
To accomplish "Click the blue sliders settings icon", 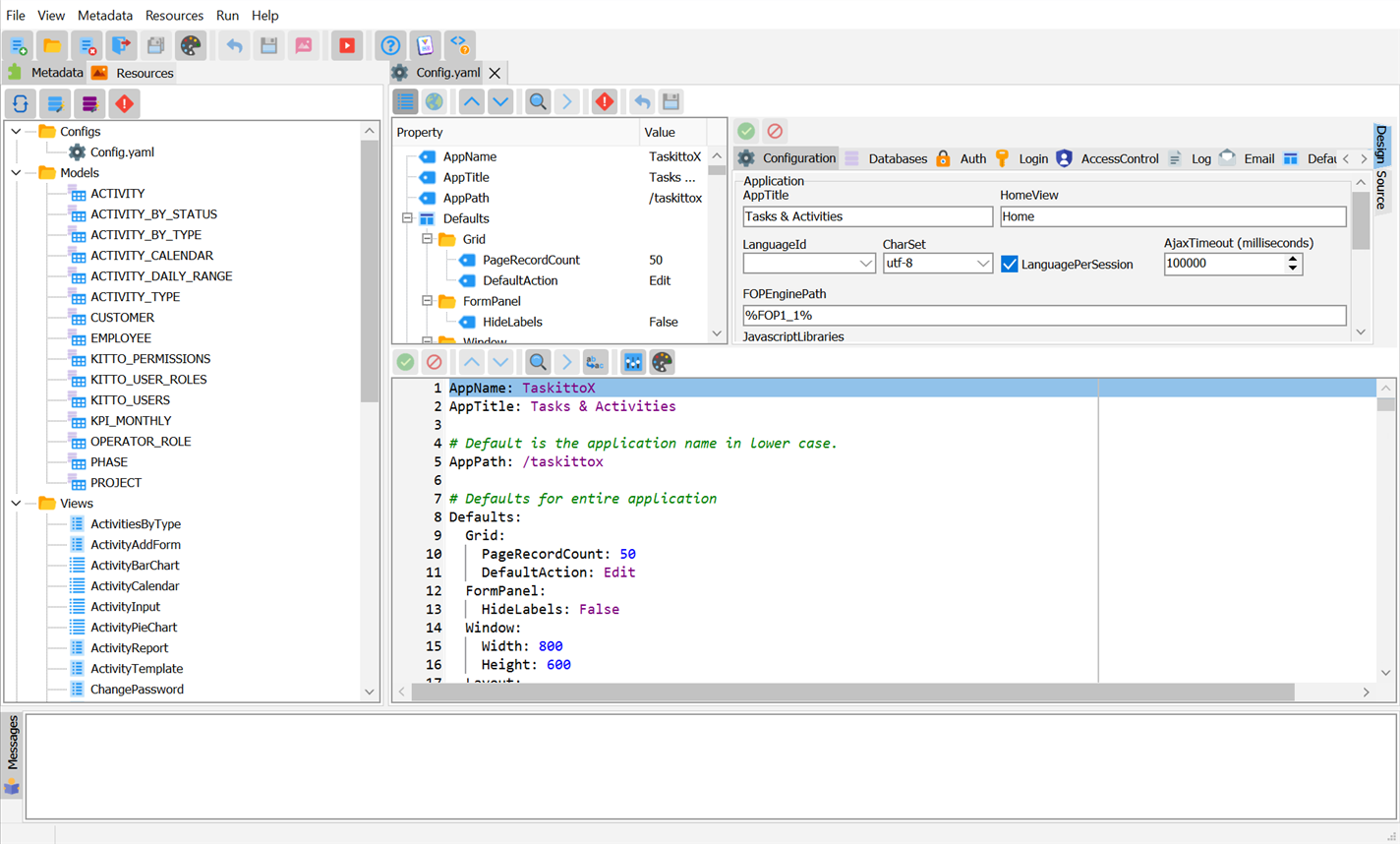I will tap(633, 362).
